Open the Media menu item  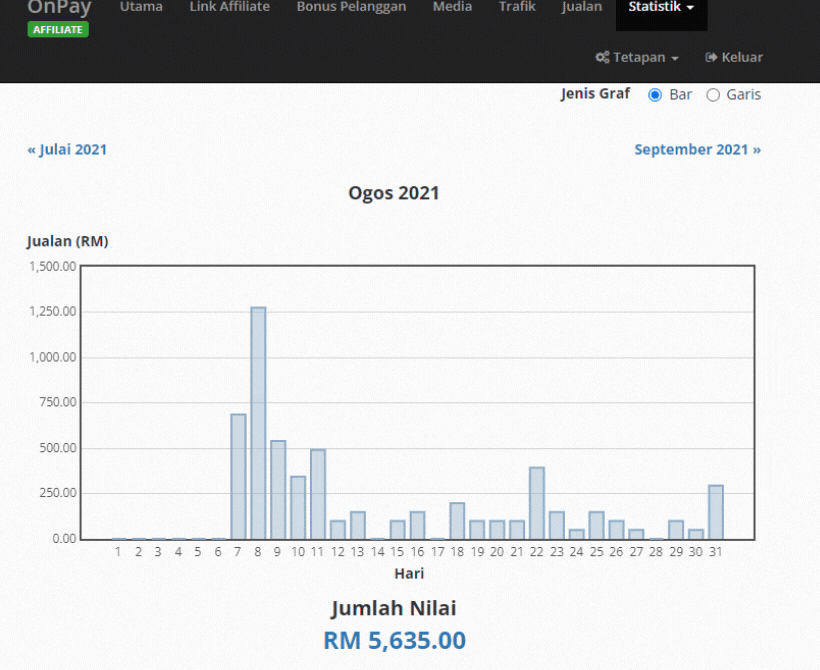(452, 8)
